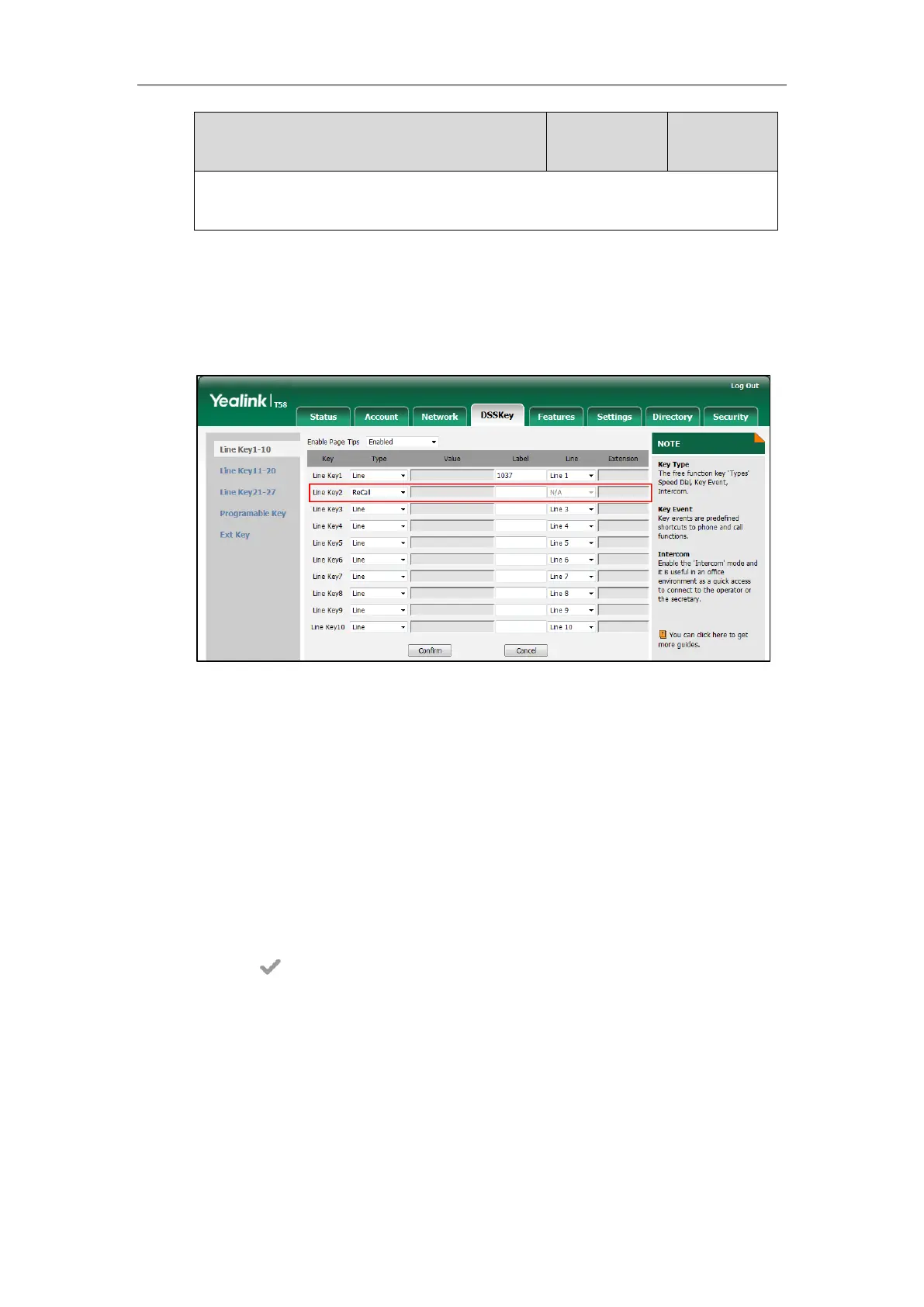Open Type dropdown for Line Key4
This screenshot has width=924, height=1307.
(x=379, y=526)
